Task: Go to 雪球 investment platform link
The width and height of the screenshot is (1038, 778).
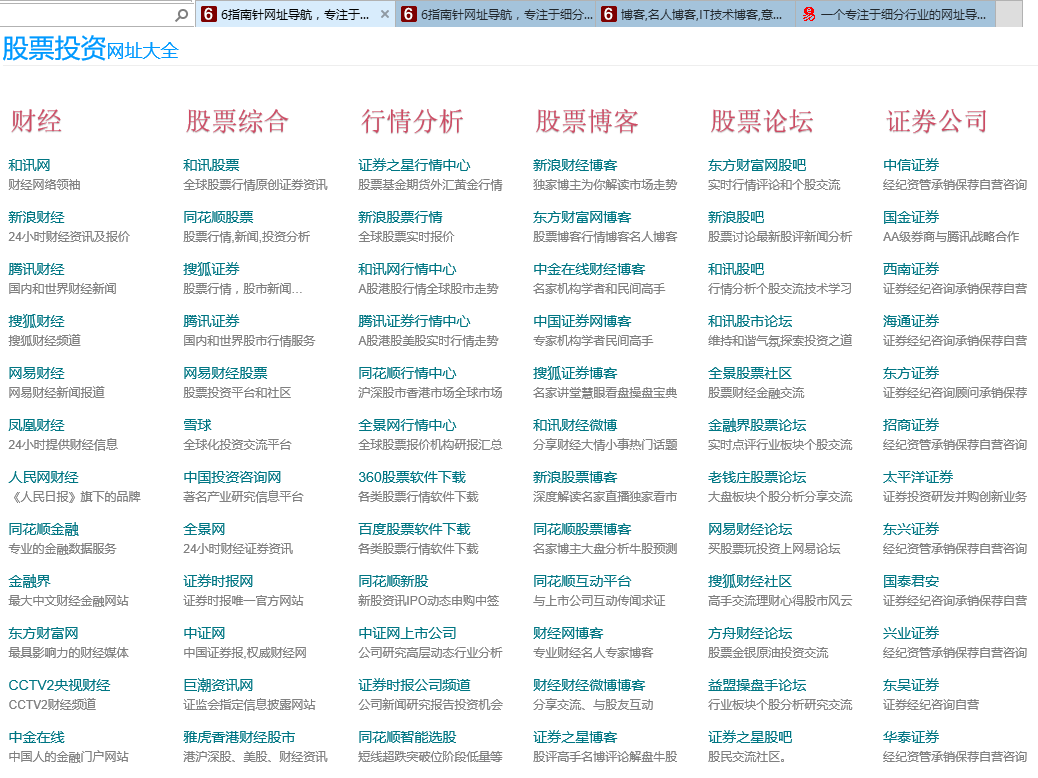Action: (x=197, y=425)
